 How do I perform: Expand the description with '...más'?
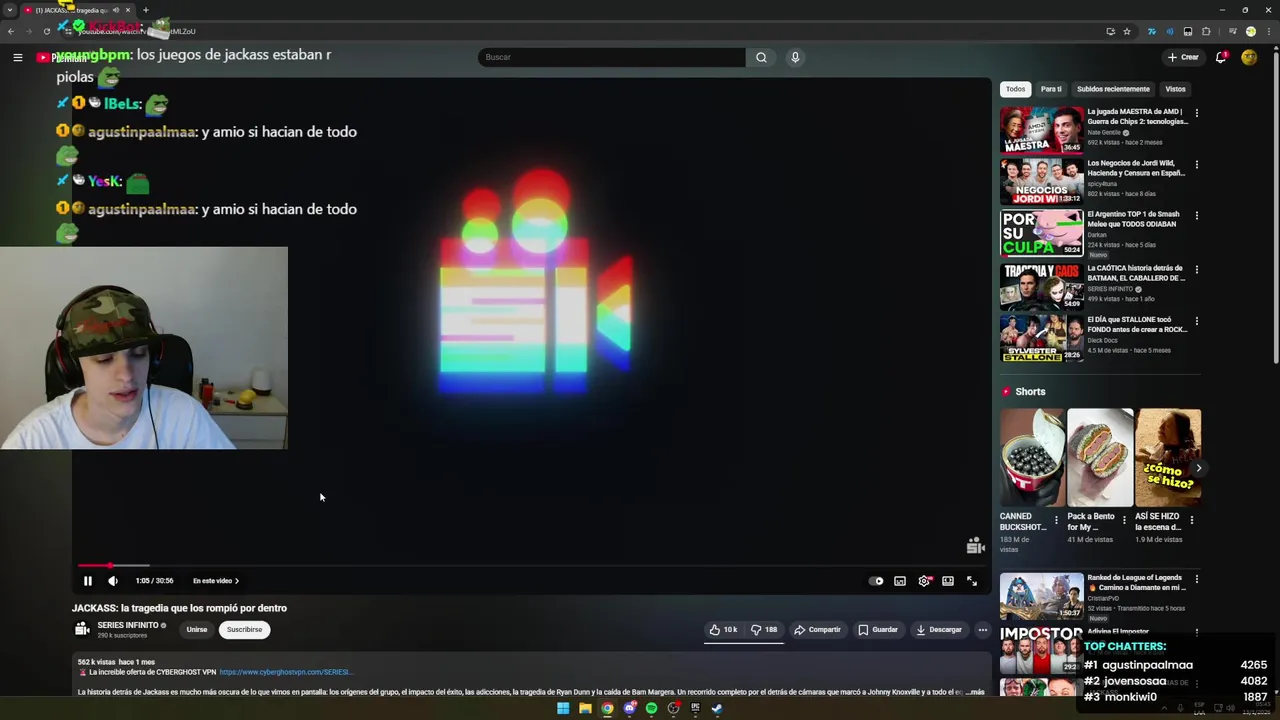point(975,692)
